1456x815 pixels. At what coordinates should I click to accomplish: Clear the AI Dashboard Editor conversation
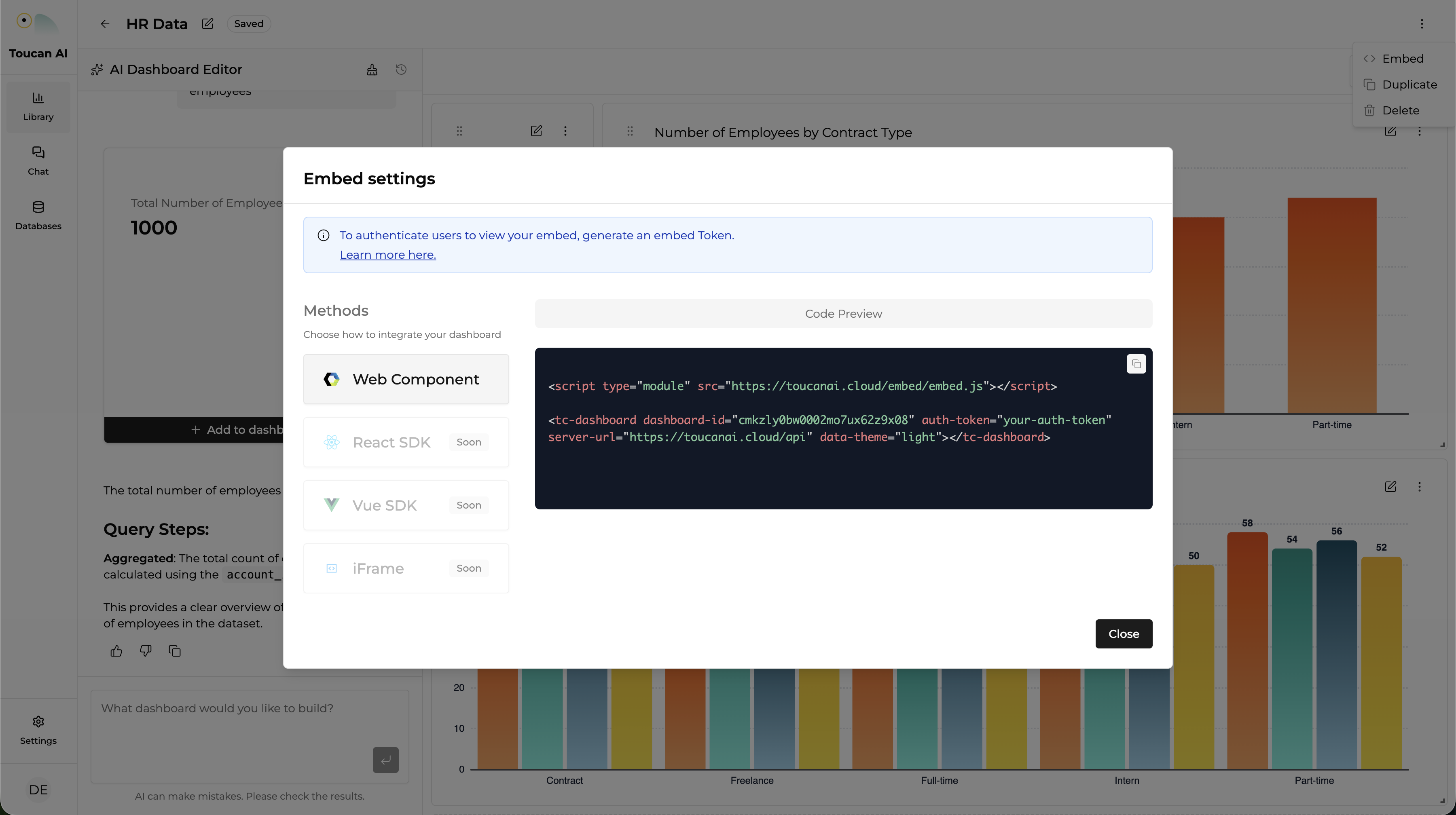coord(372,70)
